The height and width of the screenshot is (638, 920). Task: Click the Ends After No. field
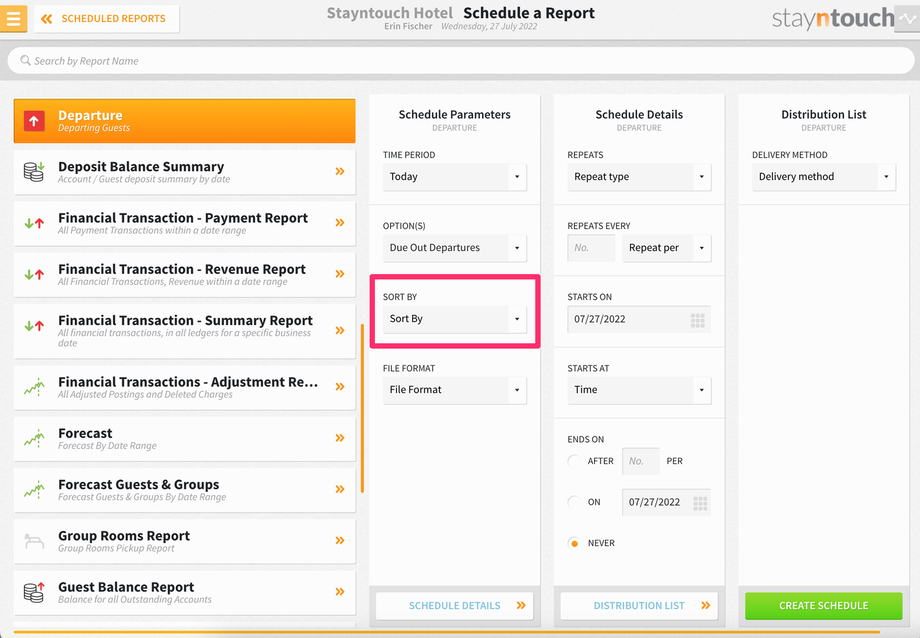pos(641,461)
